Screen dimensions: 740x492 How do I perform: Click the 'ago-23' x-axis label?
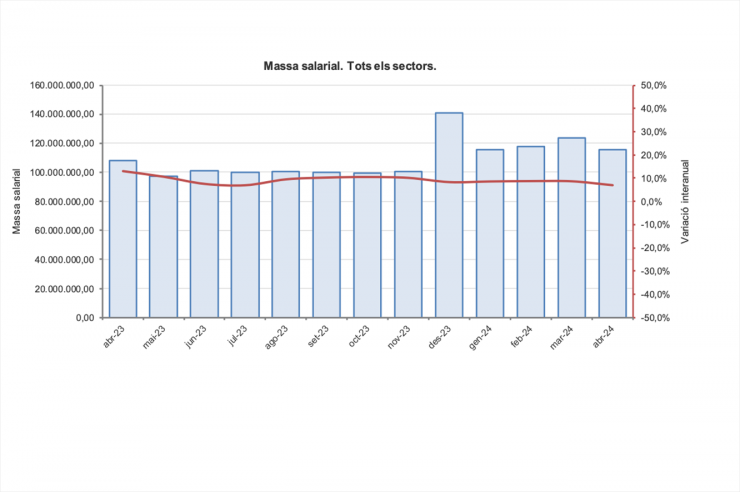(x=274, y=335)
